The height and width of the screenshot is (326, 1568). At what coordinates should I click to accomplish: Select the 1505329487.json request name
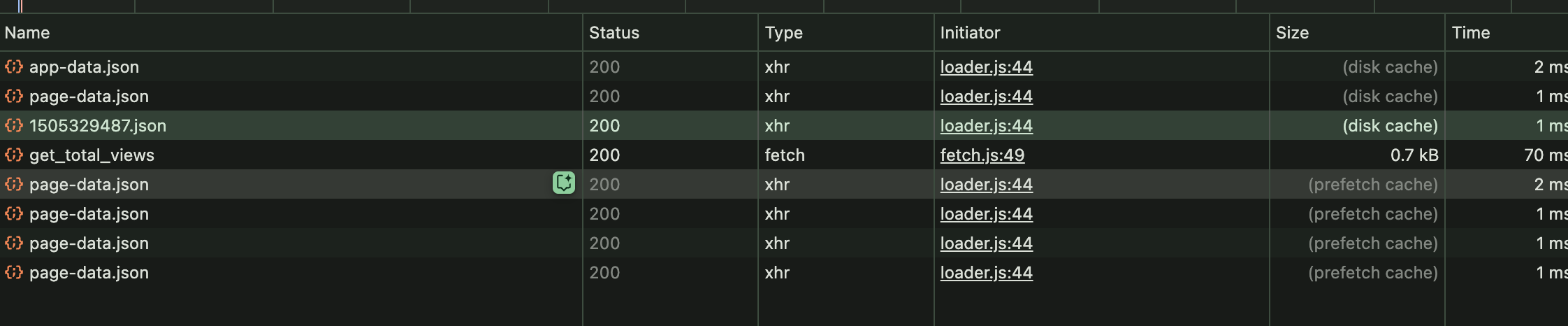pos(98,126)
